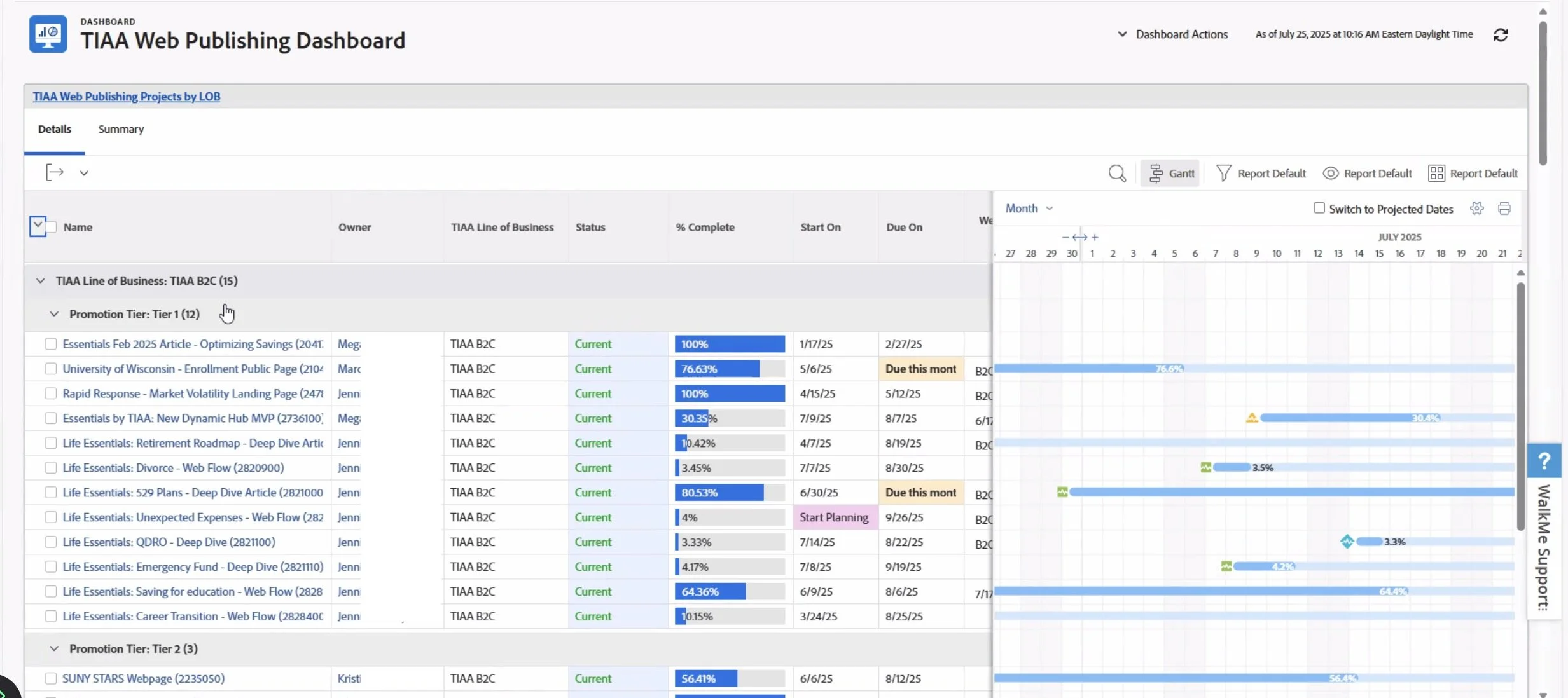The width and height of the screenshot is (1568, 698).
Task: Sort by the Owner column header
Action: pyautogui.click(x=354, y=227)
